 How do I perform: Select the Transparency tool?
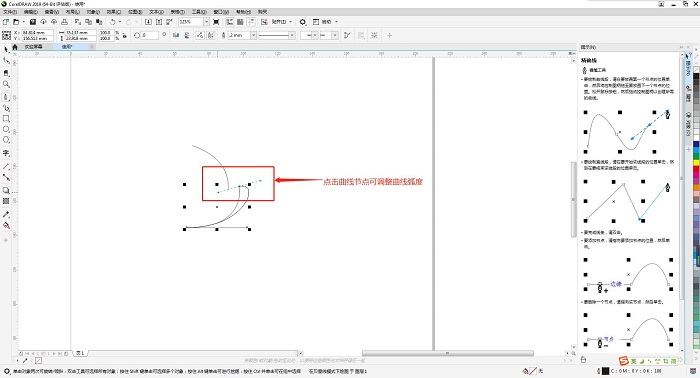click(6, 201)
